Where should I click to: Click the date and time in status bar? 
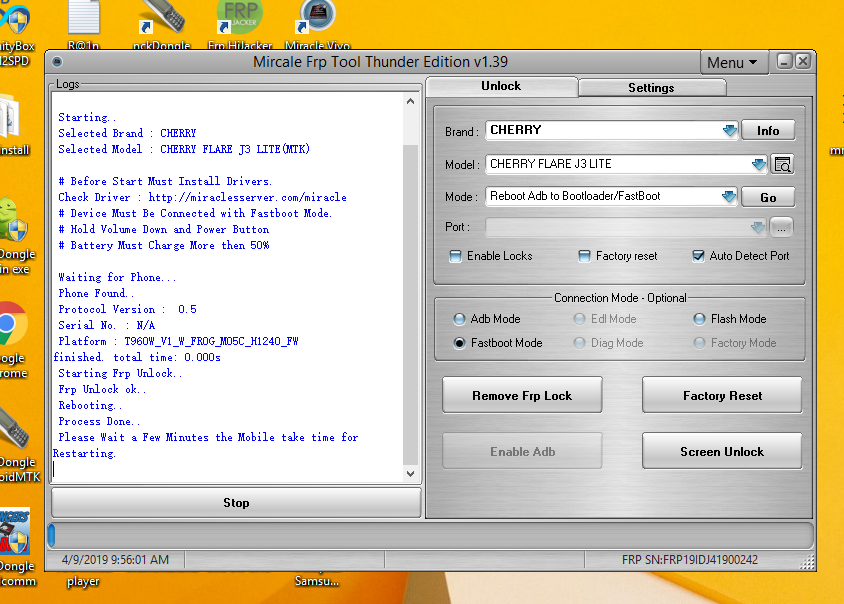(x=115, y=560)
